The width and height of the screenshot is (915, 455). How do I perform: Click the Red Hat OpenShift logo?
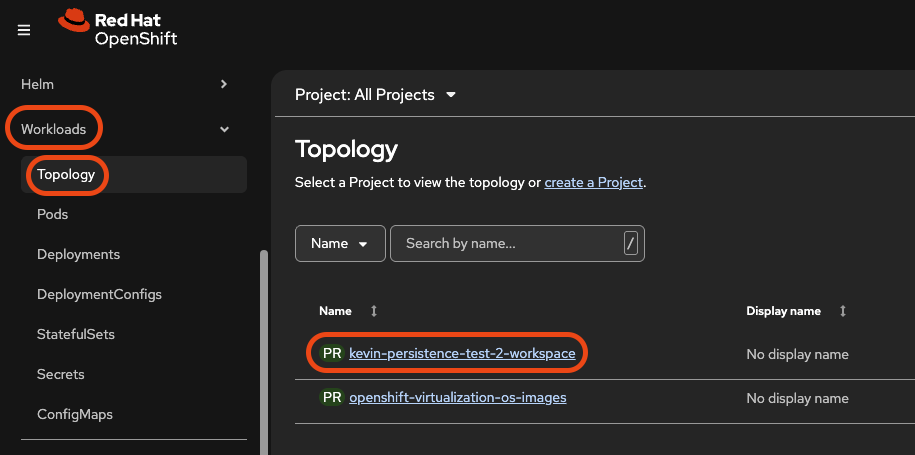pyautogui.click(x=118, y=28)
